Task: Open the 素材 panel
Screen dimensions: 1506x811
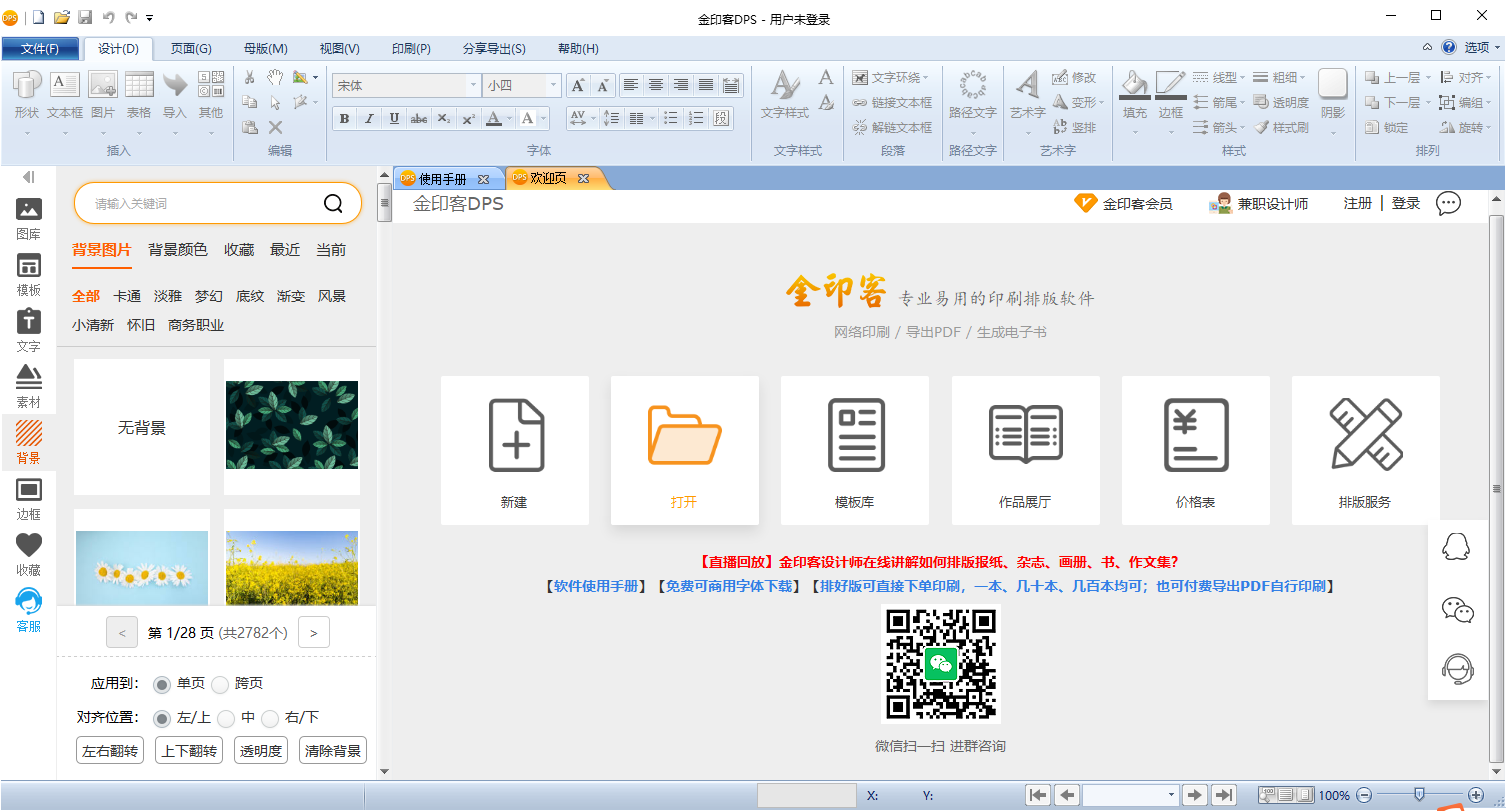Action: click(x=28, y=387)
